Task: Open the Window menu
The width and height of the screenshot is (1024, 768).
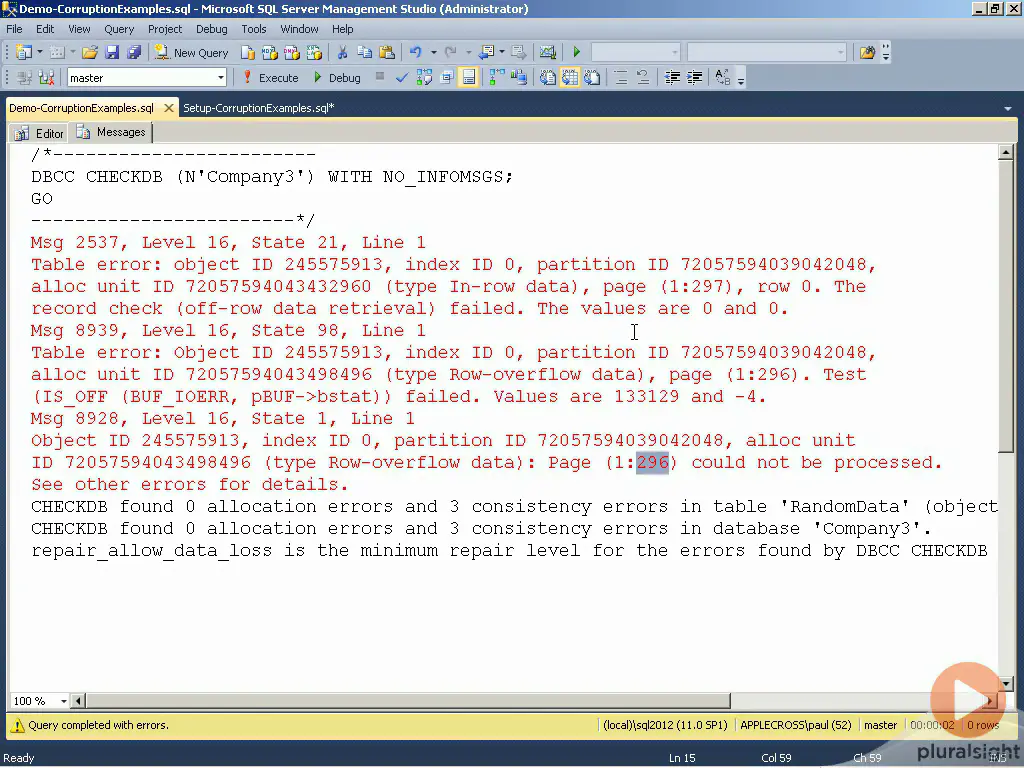Action: 299,29
